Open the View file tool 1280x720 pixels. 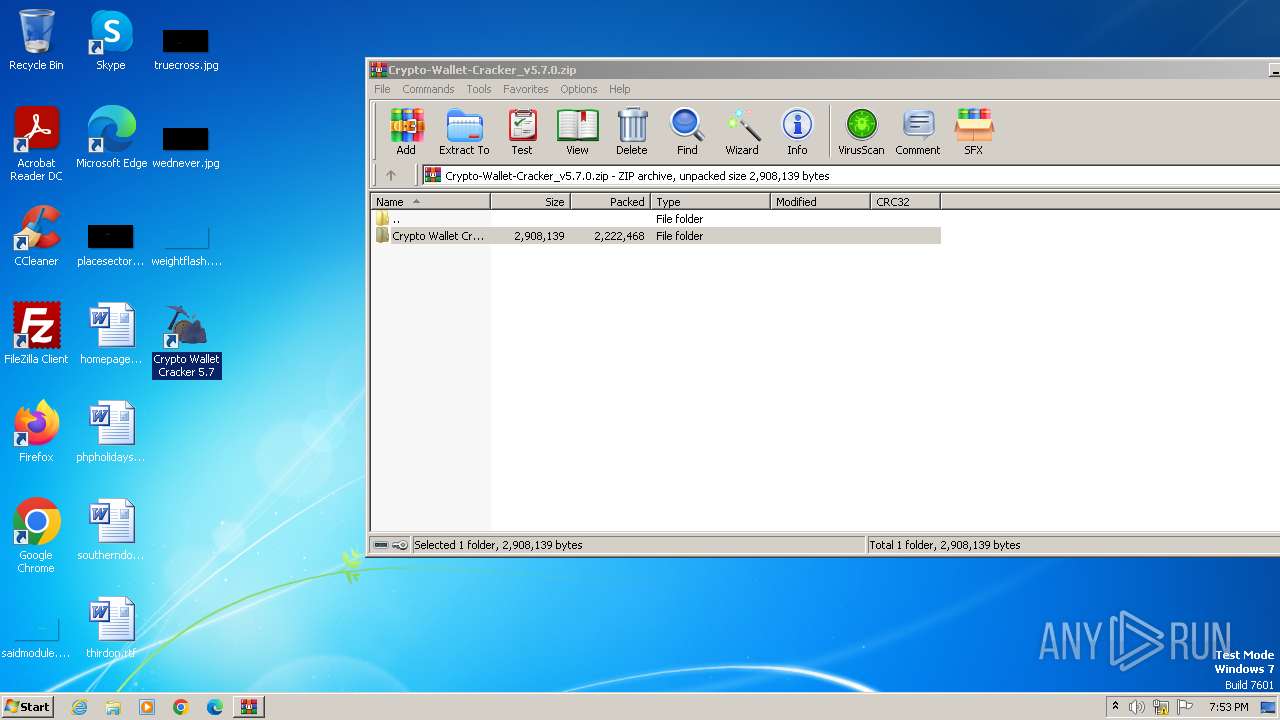(577, 132)
